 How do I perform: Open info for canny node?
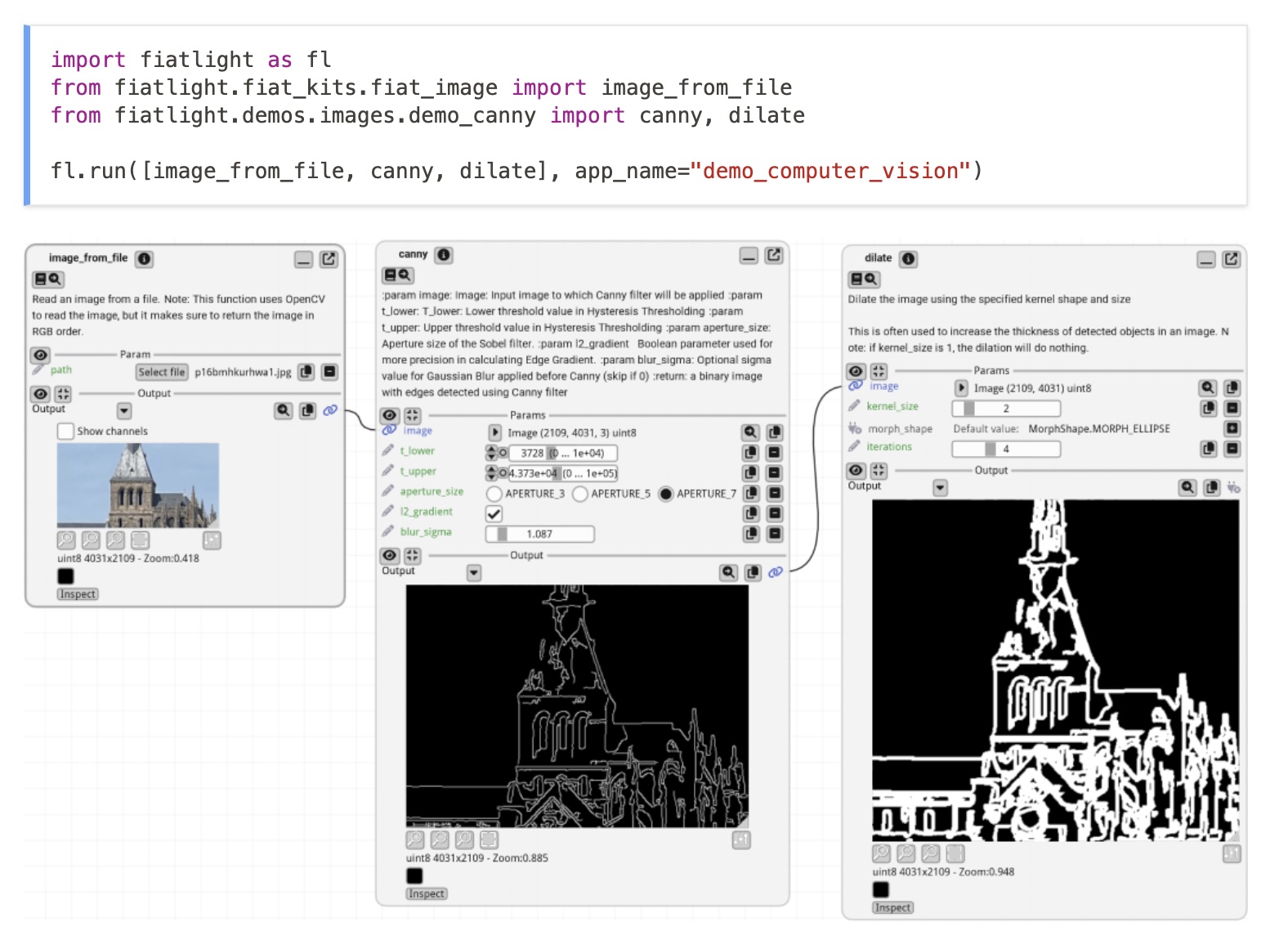coord(443,255)
